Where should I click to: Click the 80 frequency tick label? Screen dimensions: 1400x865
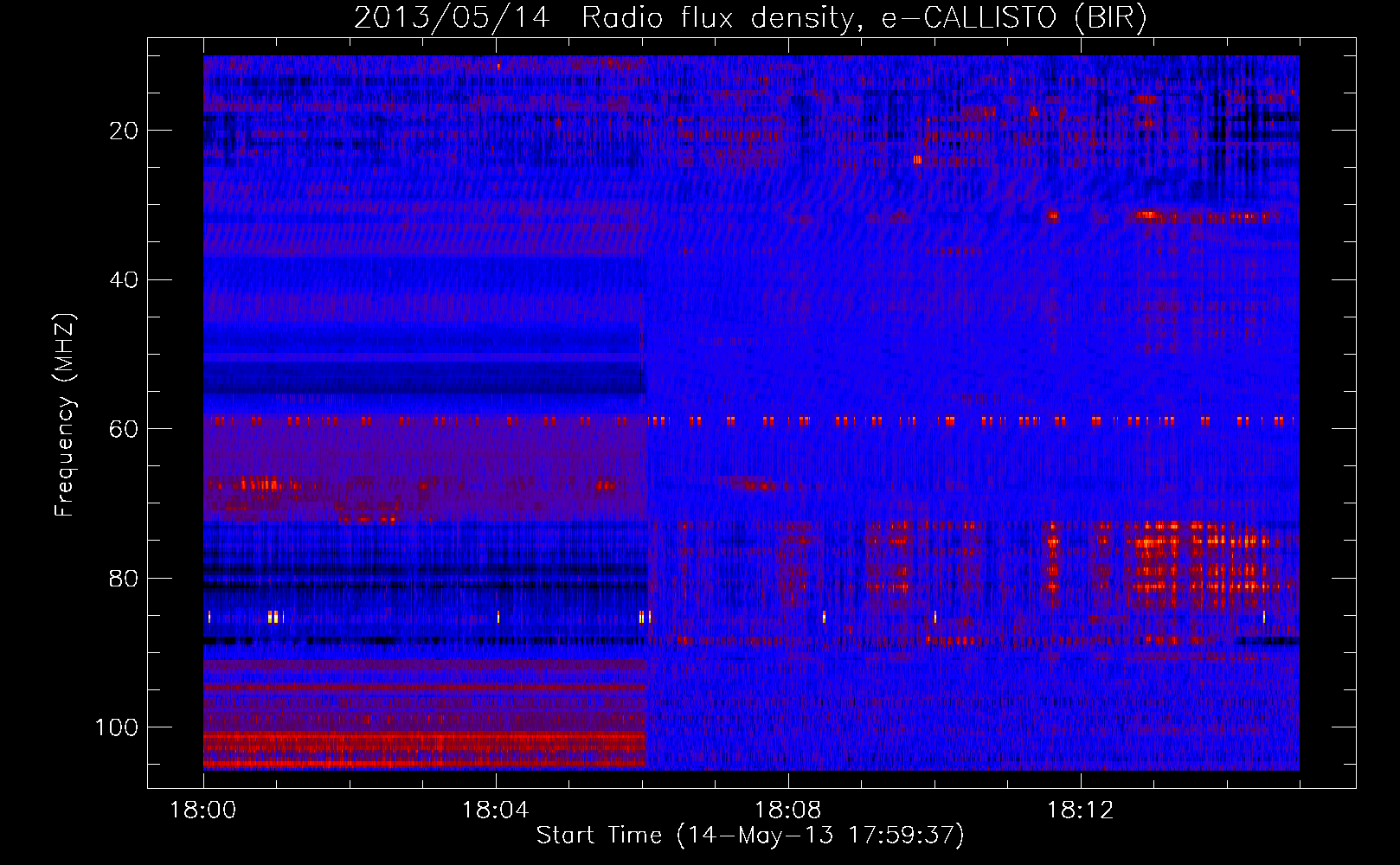[124, 578]
